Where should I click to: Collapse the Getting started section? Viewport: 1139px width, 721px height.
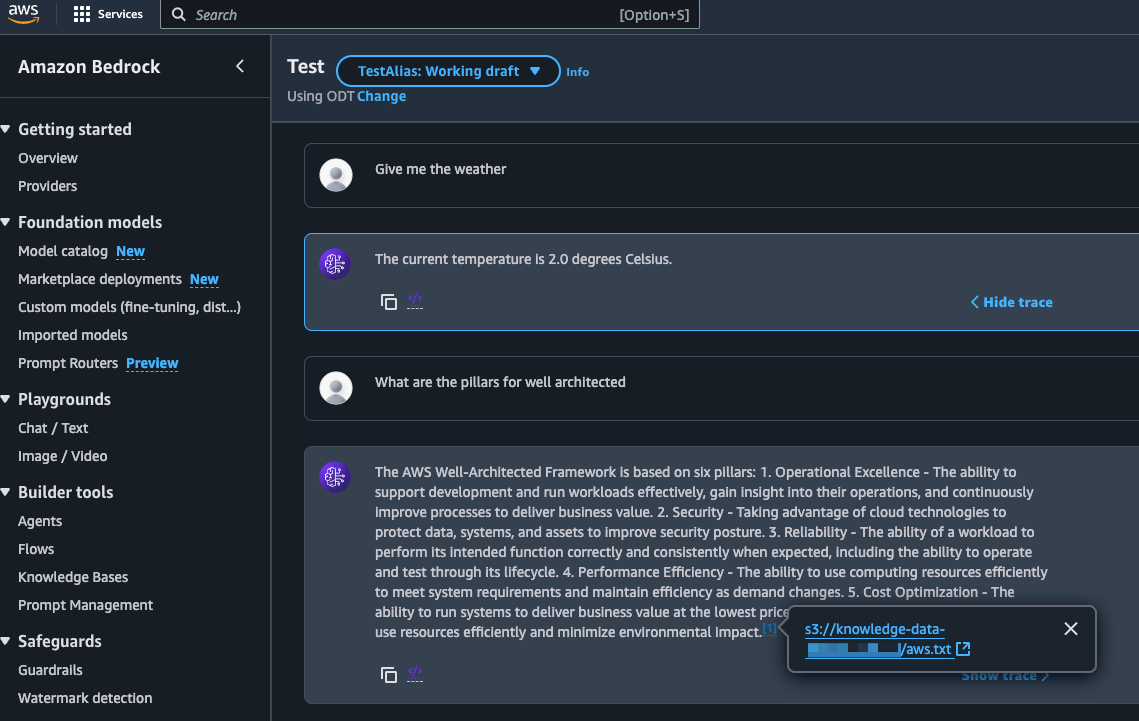[x=6, y=129]
